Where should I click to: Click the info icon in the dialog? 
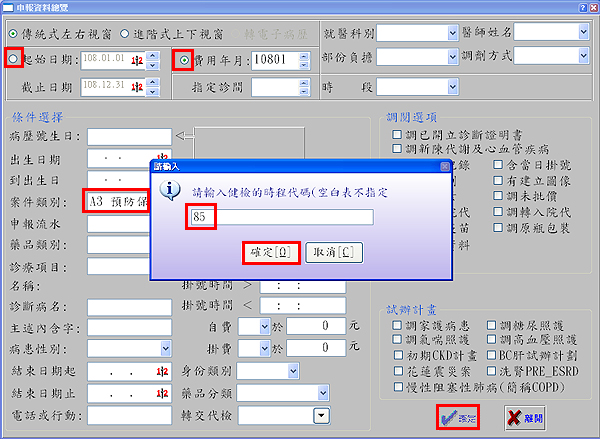click(x=170, y=190)
